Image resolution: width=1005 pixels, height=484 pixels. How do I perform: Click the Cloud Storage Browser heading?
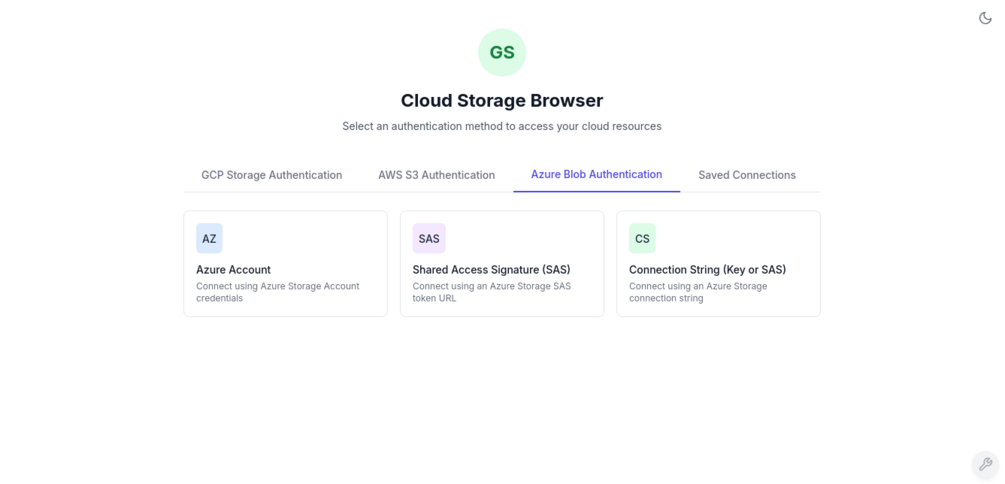[502, 100]
